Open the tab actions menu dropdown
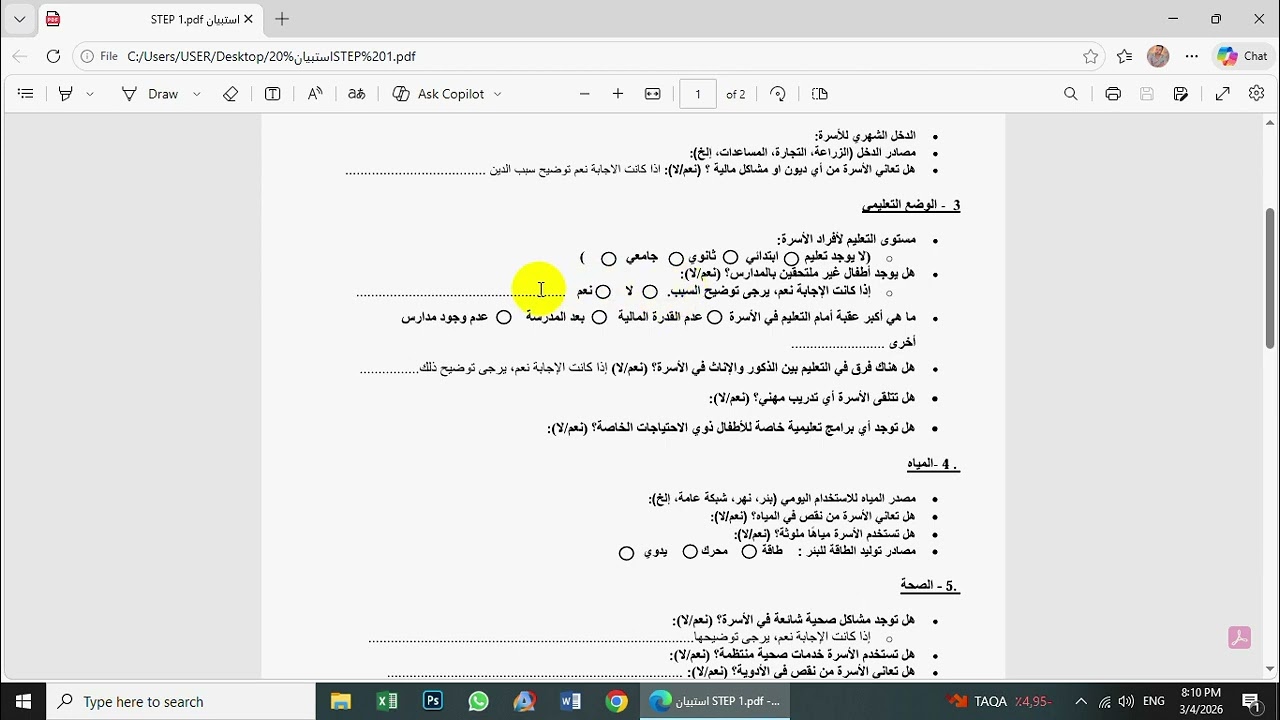1280x720 pixels. [x=19, y=19]
